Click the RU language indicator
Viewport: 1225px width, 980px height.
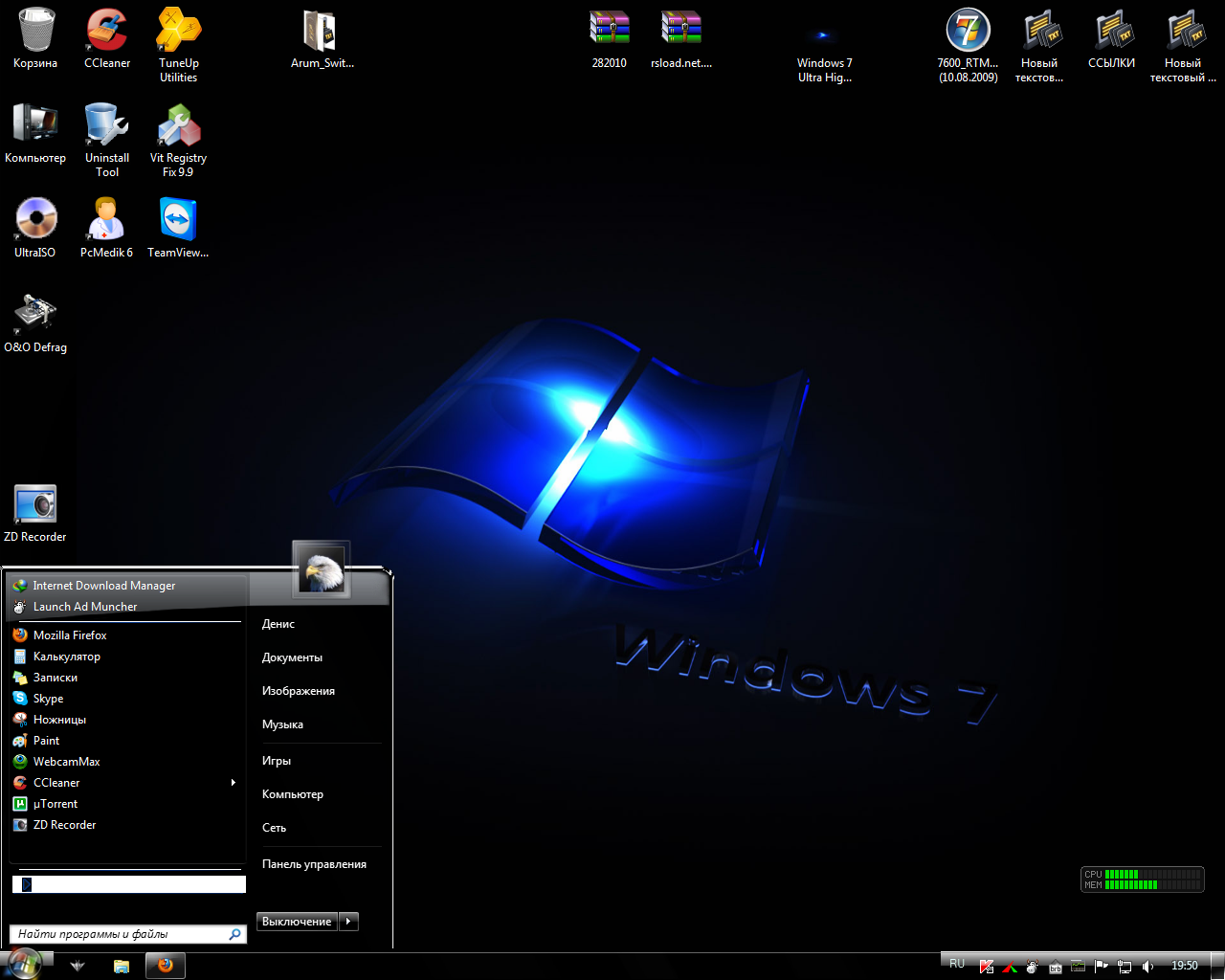coord(957,964)
